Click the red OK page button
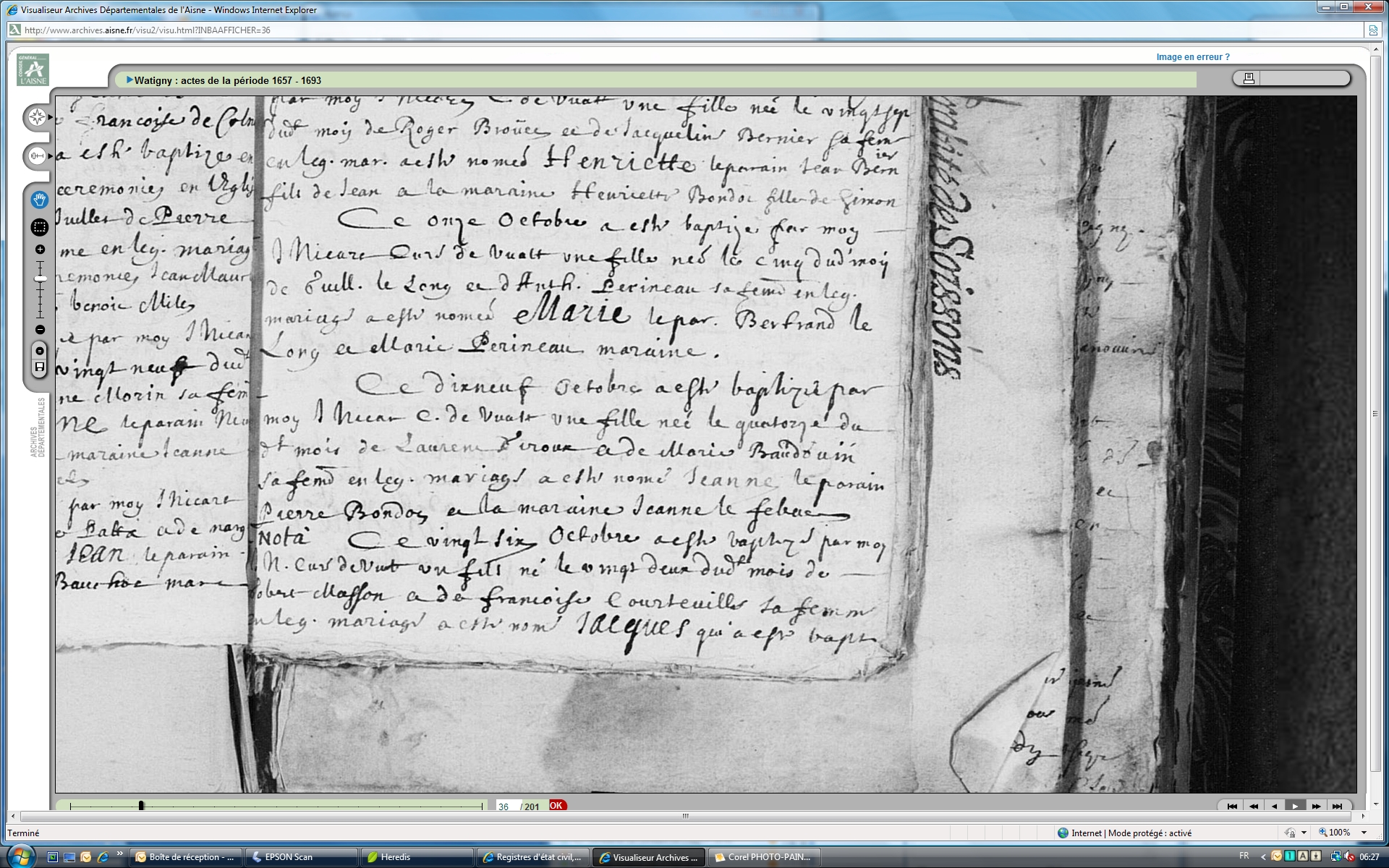 tap(556, 805)
